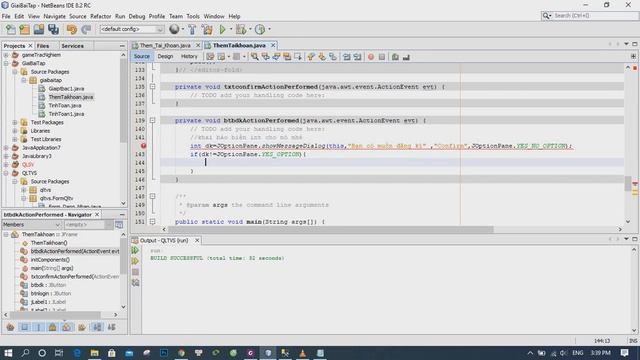Click the New File toolbar icon
The height and width of the screenshot is (360, 640).
click(11, 29)
